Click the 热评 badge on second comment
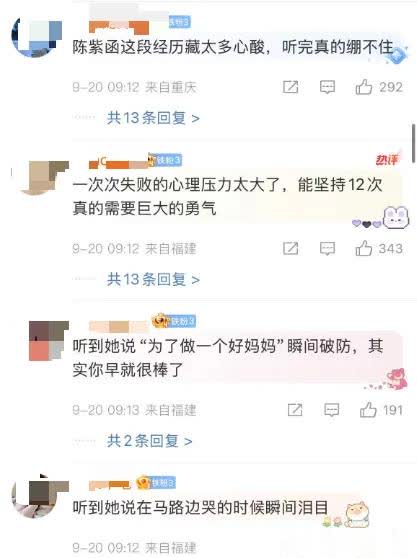Screen dimensions: 417x558 387,160
